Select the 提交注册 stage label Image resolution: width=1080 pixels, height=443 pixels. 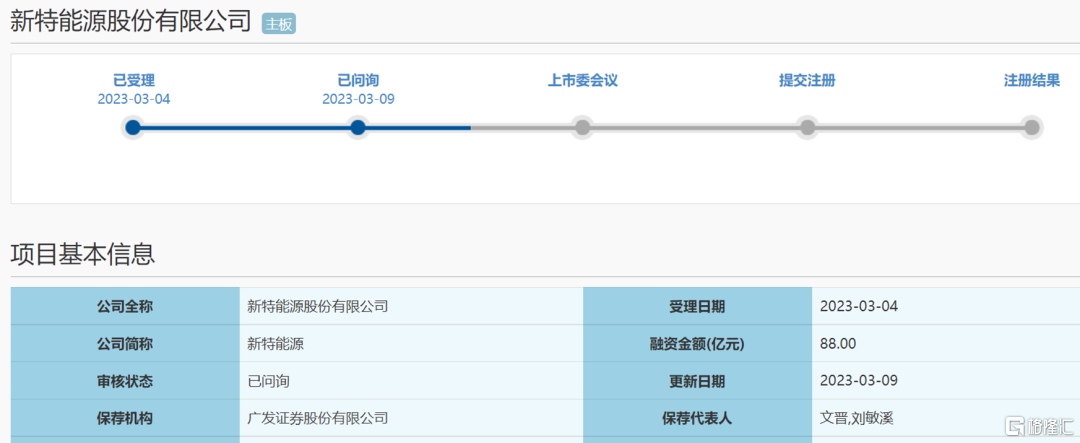(x=807, y=80)
